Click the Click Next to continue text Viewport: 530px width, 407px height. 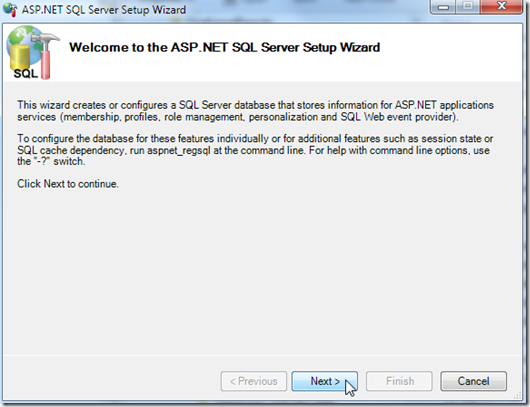(68, 184)
